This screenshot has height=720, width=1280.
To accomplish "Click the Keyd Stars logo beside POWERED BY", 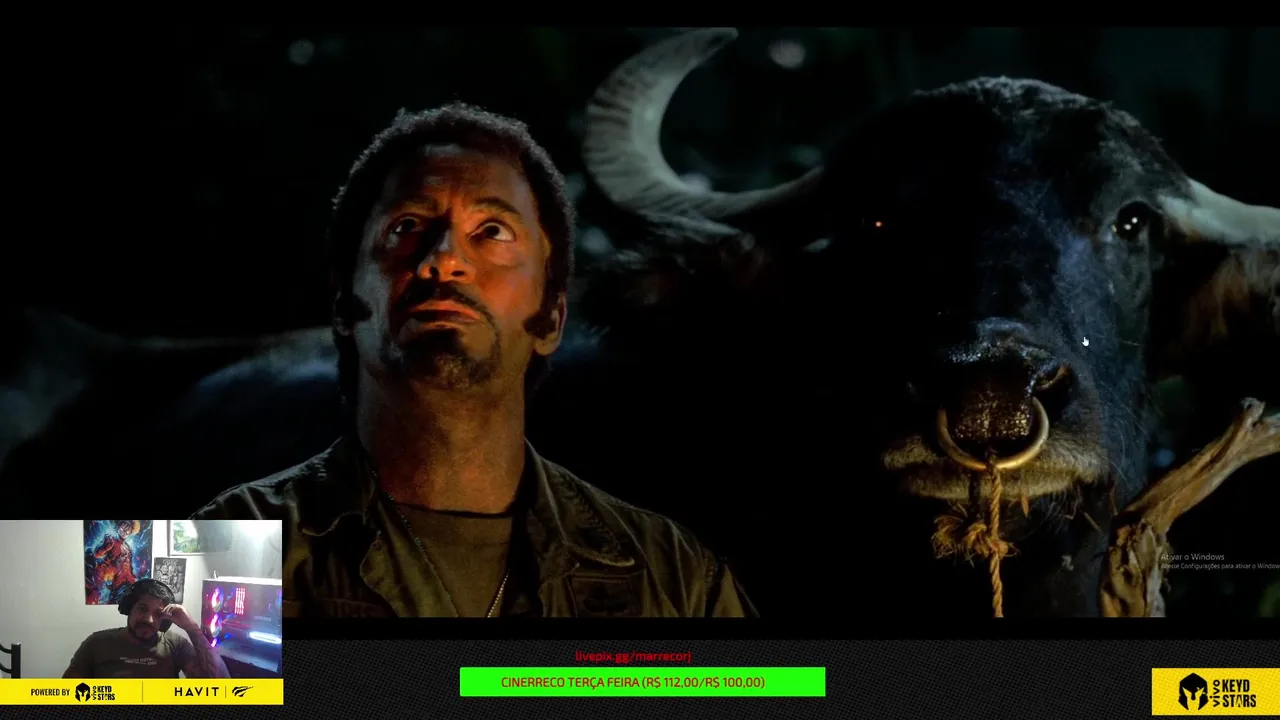I will coord(95,692).
